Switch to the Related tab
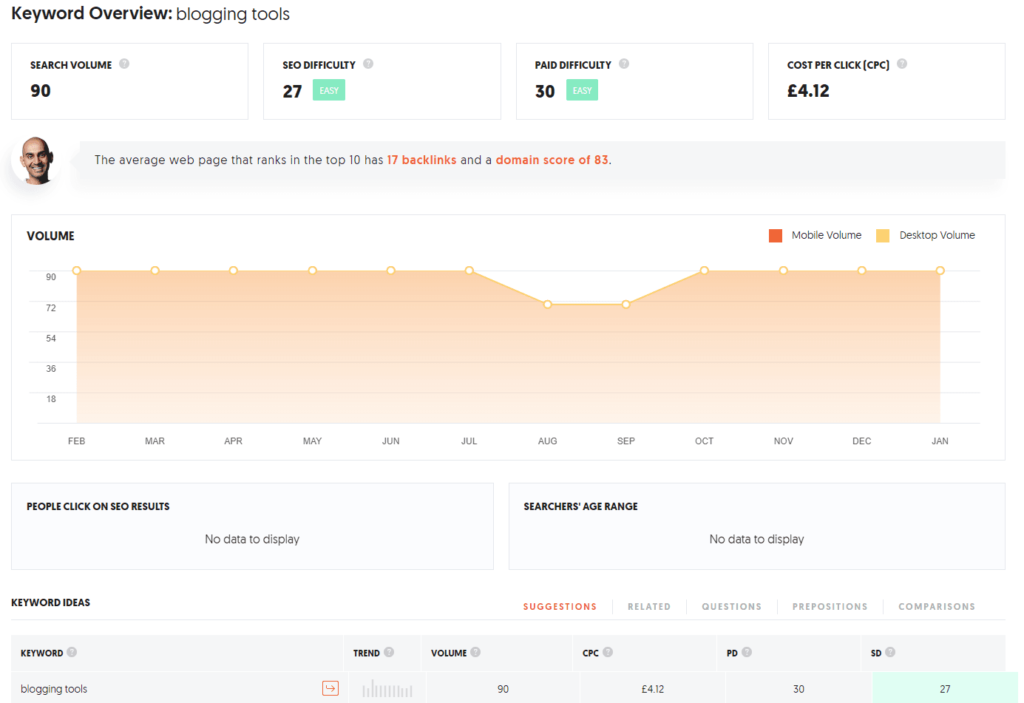This screenshot has height=703, width=1024. (x=649, y=607)
